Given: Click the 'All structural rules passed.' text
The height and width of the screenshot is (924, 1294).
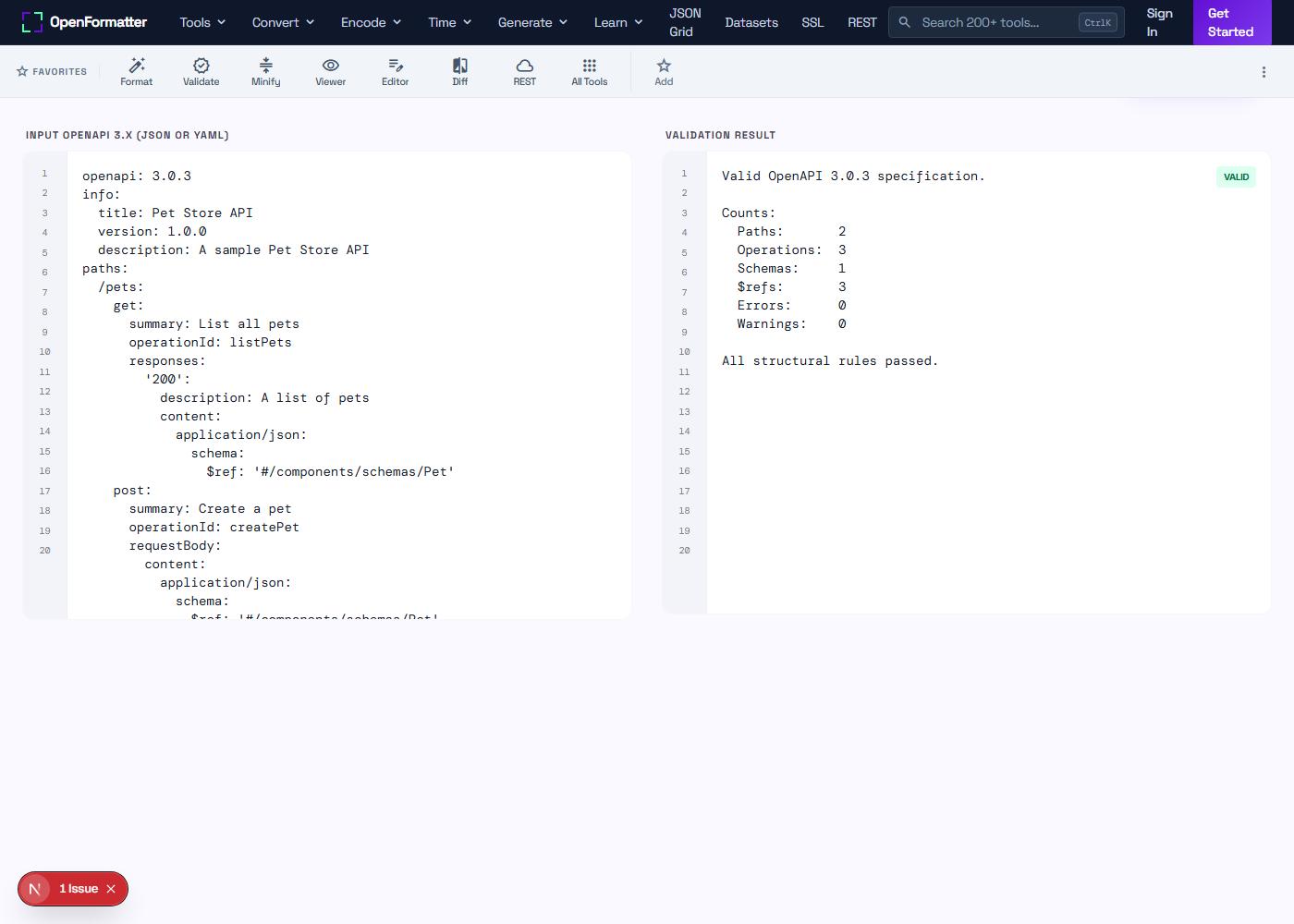Looking at the screenshot, I should [x=830, y=360].
